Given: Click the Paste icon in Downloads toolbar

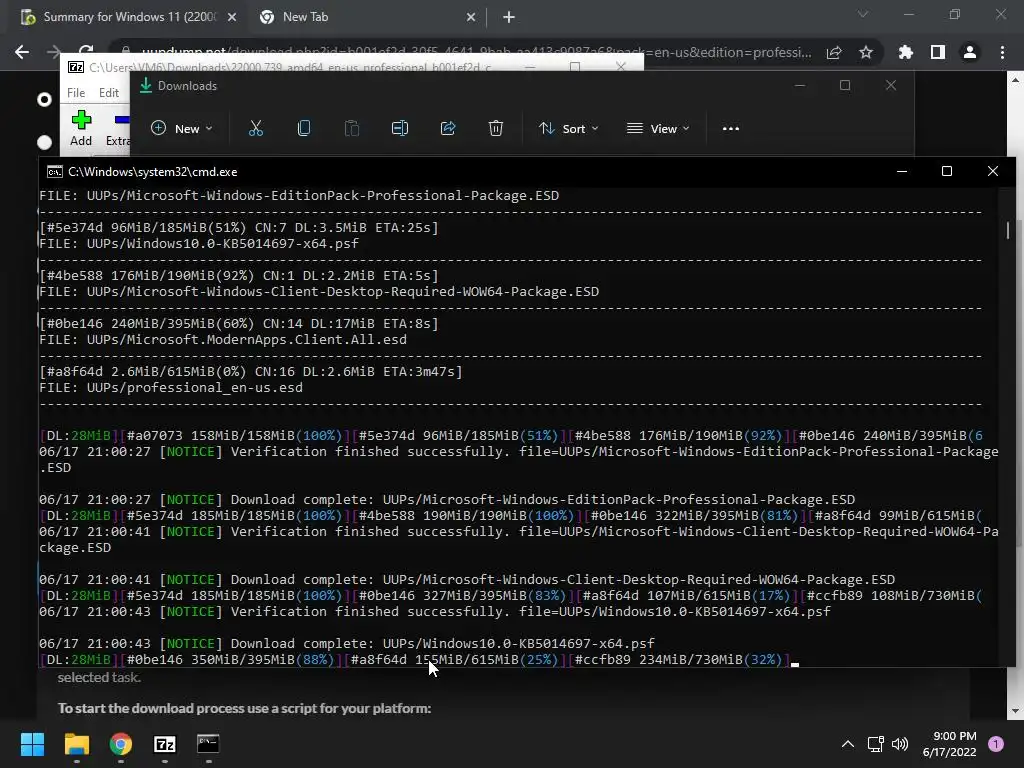Looking at the screenshot, I should [x=351, y=129].
